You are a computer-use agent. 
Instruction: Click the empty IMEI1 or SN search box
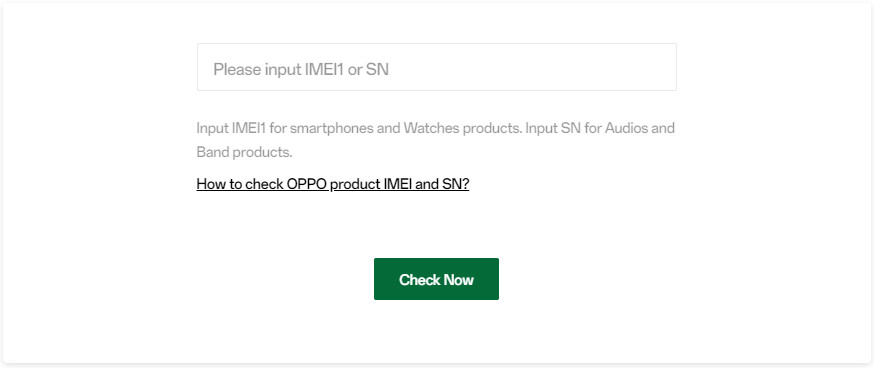(x=436, y=67)
